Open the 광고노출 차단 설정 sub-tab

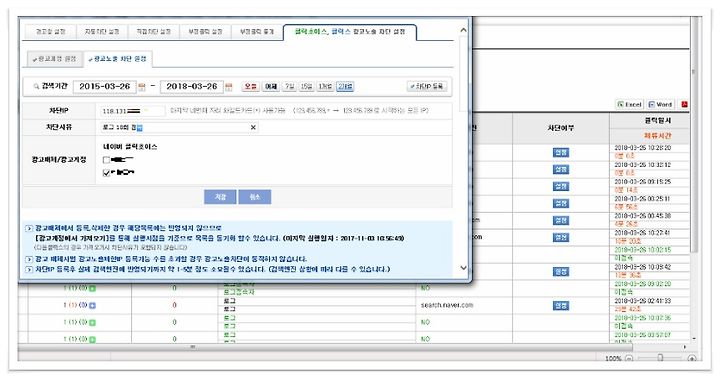point(118,59)
